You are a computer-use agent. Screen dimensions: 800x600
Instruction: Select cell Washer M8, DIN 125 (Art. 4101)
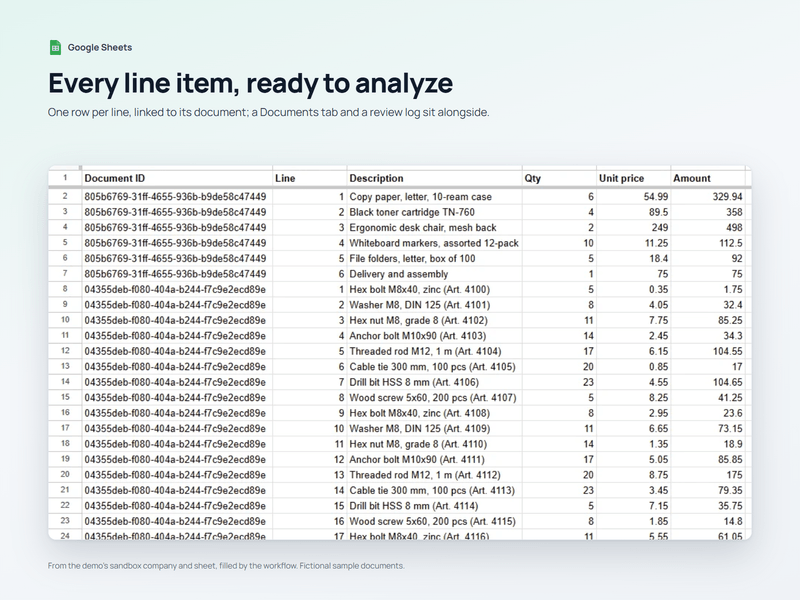pyautogui.click(x=435, y=305)
